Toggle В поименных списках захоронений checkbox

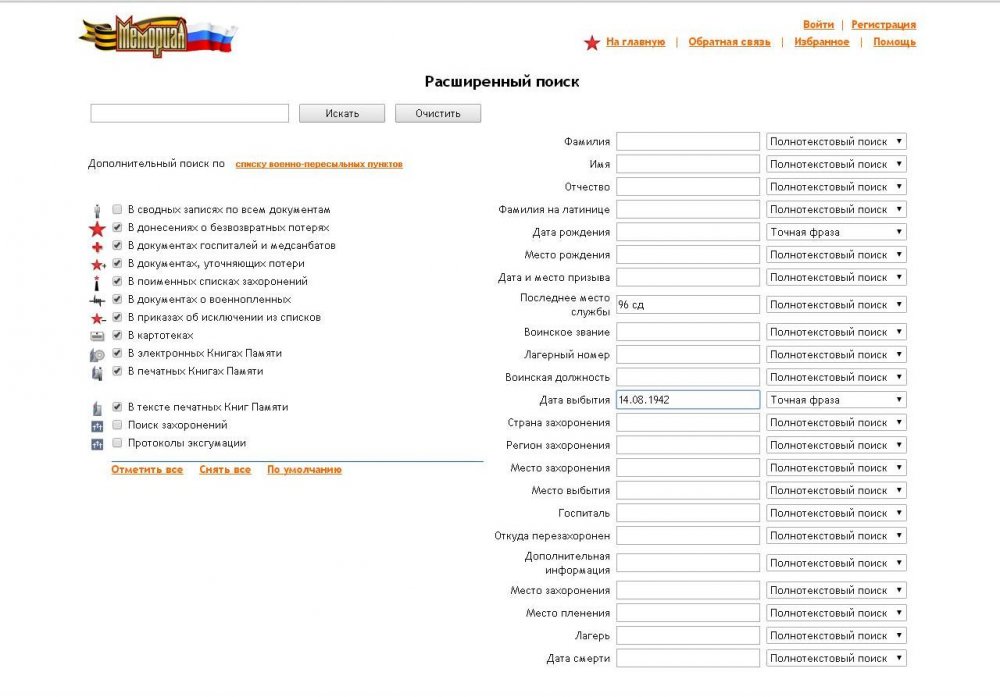point(117,281)
